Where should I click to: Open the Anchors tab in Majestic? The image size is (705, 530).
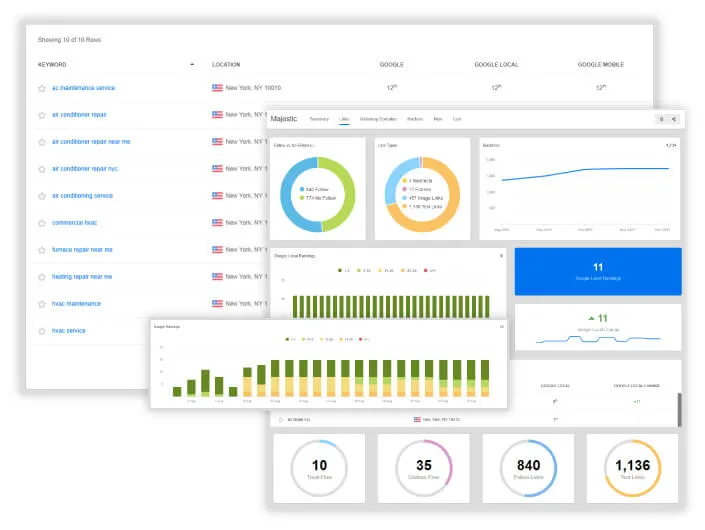tap(415, 119)
